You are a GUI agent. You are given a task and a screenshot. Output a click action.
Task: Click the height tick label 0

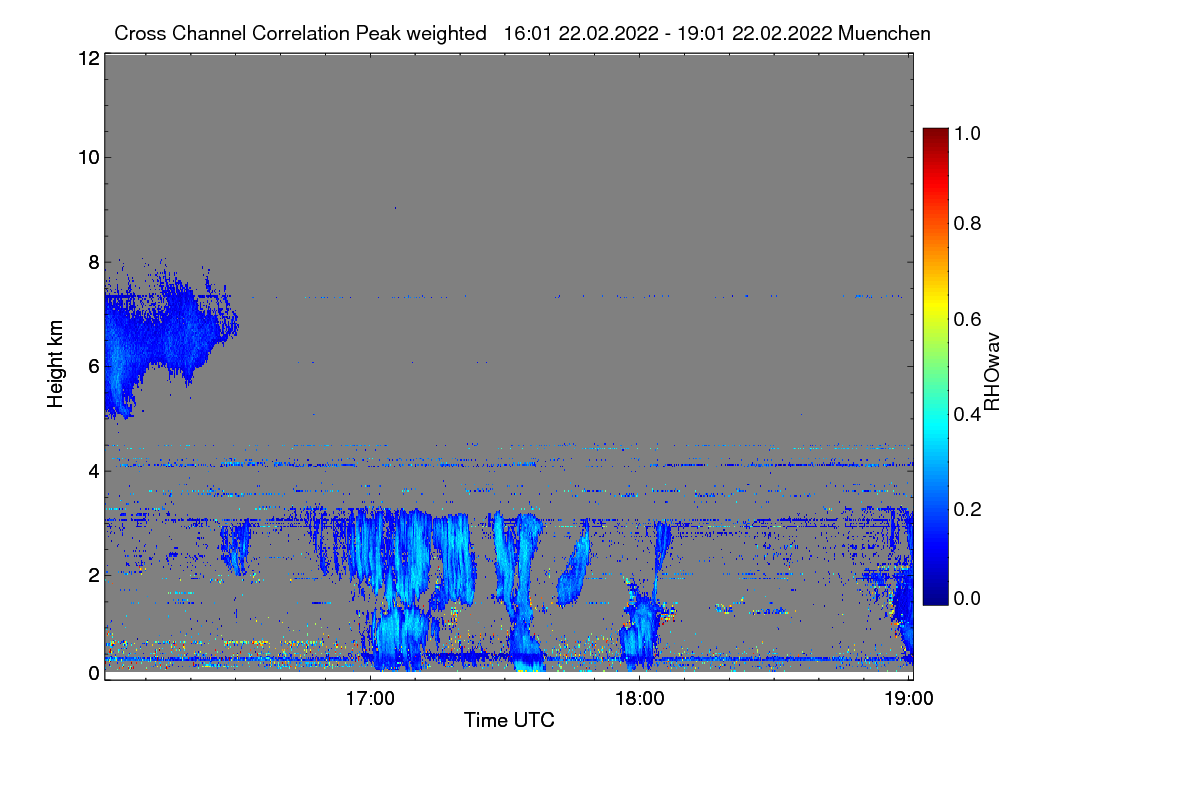pos(92,673)
